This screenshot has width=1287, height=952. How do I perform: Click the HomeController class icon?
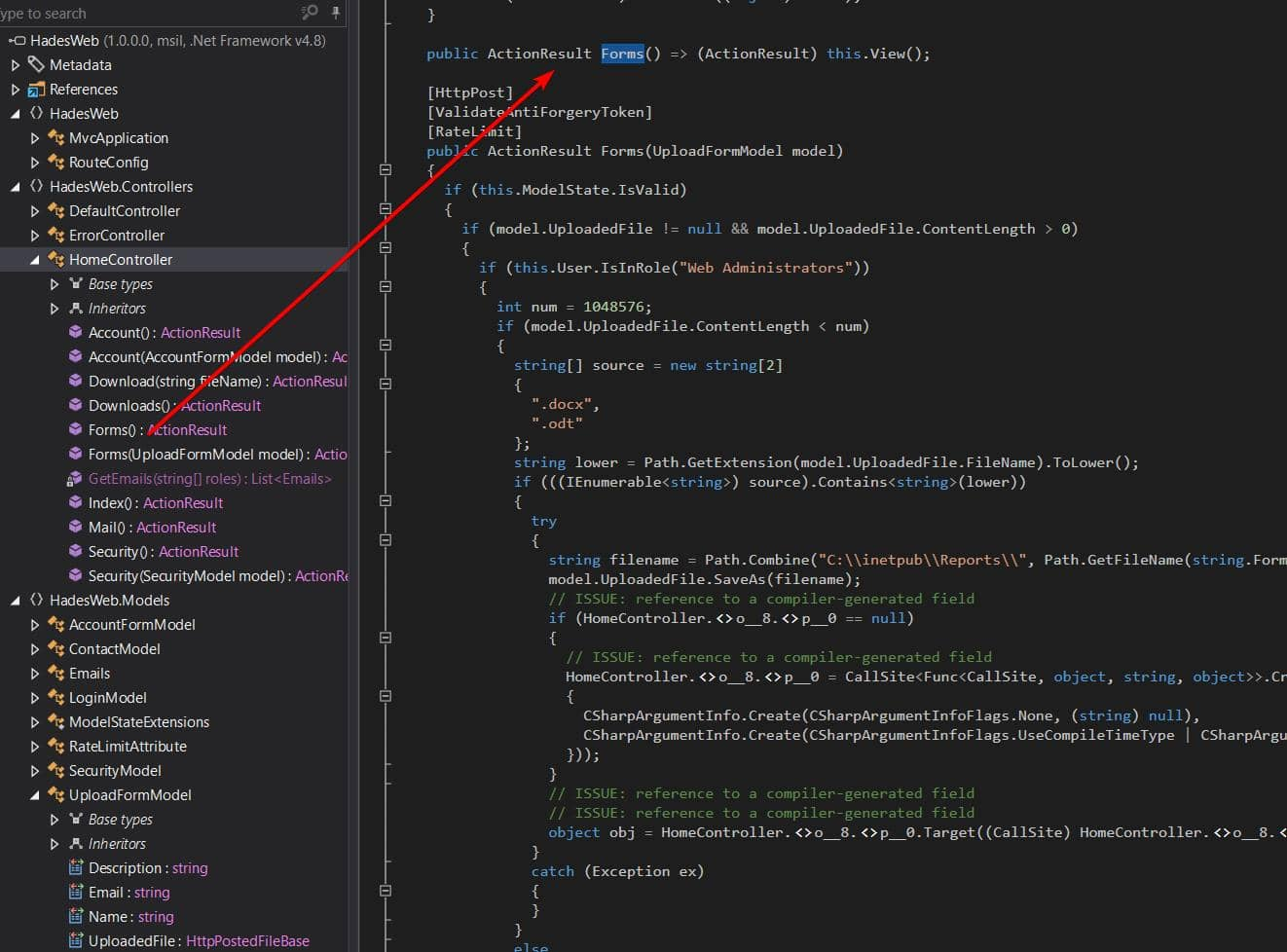[55, 260]
